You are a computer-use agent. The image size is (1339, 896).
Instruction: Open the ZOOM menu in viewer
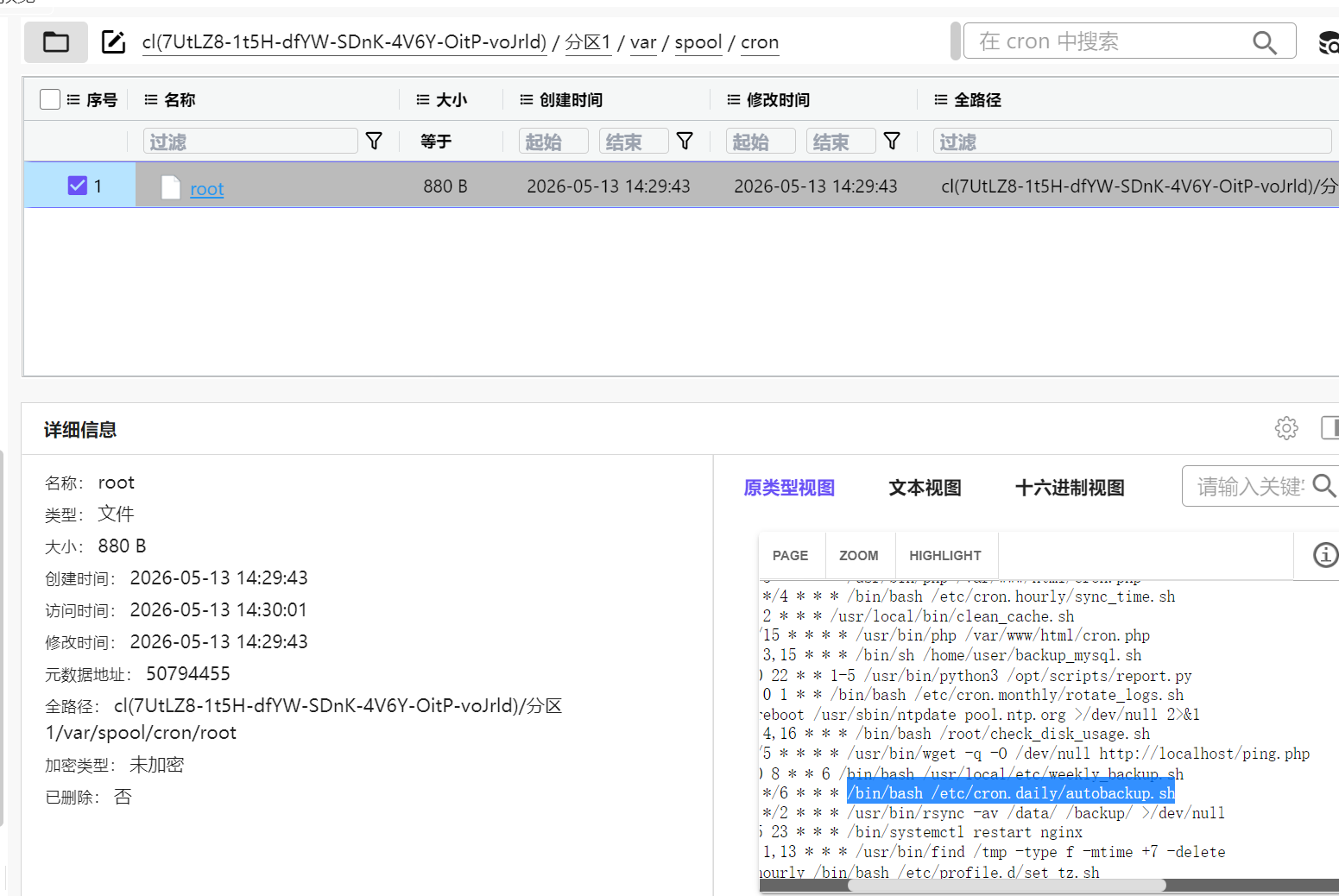[x=859, y=555]
